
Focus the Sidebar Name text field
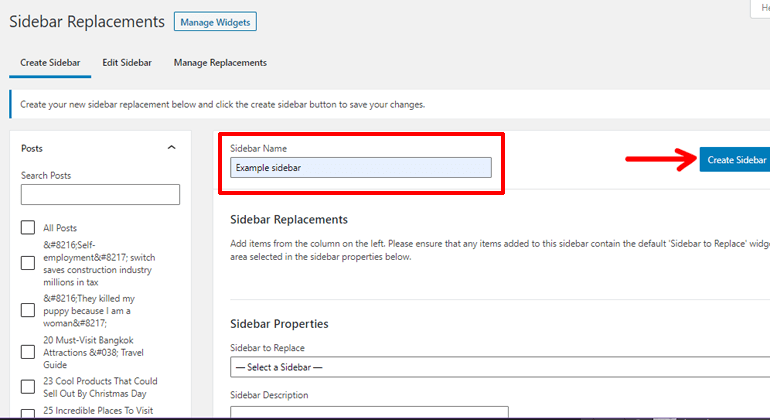click(361, 168)
